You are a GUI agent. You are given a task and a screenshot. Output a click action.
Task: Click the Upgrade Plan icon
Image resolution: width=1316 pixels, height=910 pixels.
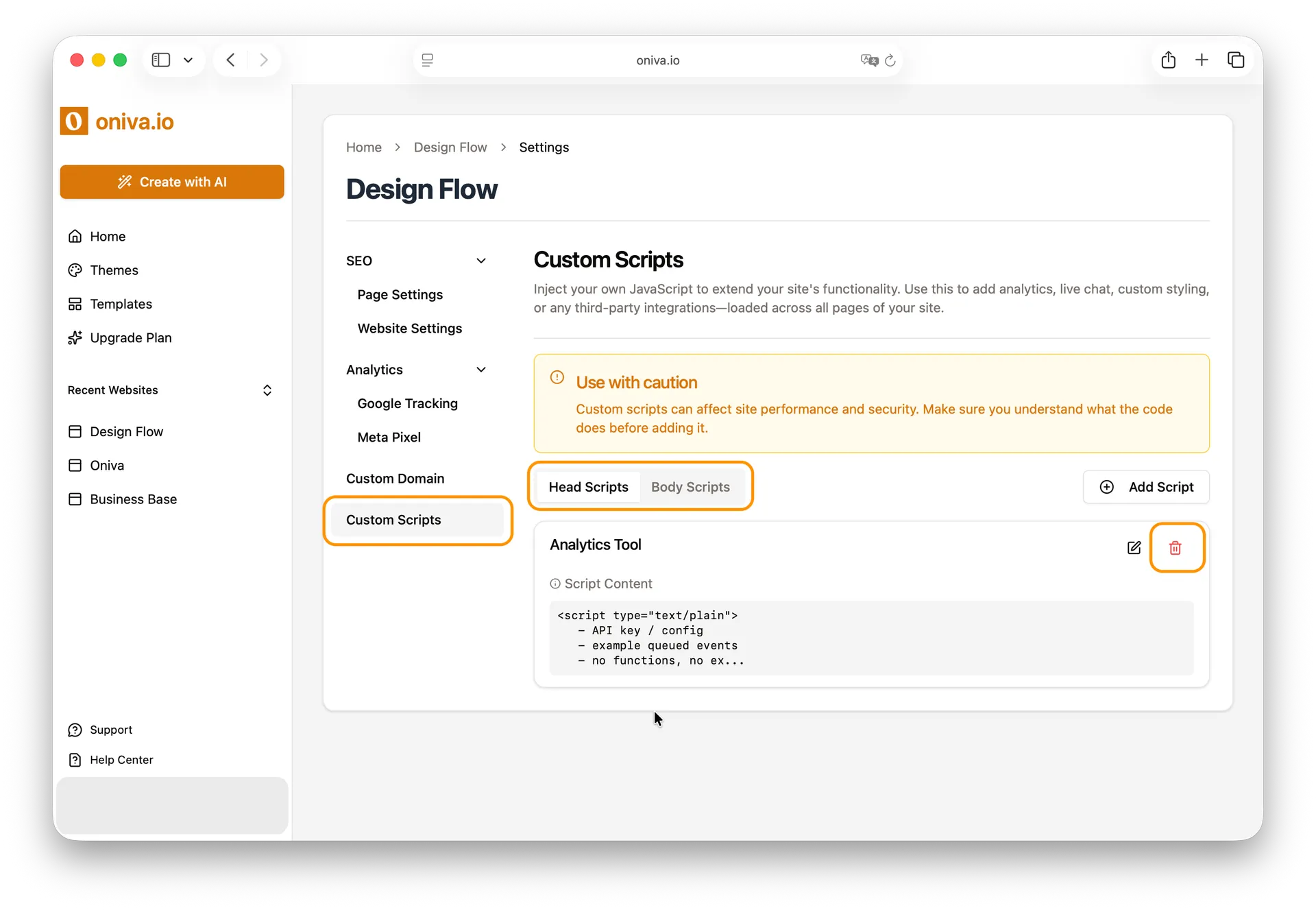75,337
